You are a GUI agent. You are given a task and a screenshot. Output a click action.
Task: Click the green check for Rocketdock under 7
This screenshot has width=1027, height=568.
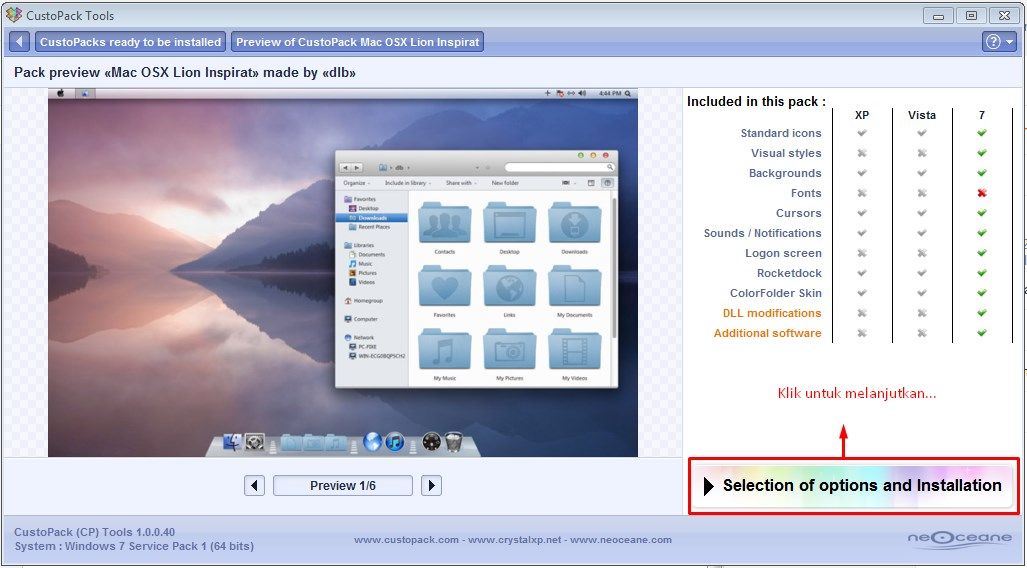coord(982,273)
